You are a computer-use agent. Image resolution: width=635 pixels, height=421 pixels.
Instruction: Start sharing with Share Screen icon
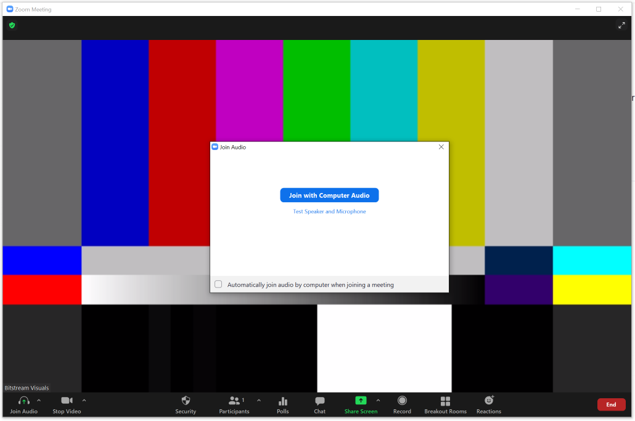pos(361,401)
